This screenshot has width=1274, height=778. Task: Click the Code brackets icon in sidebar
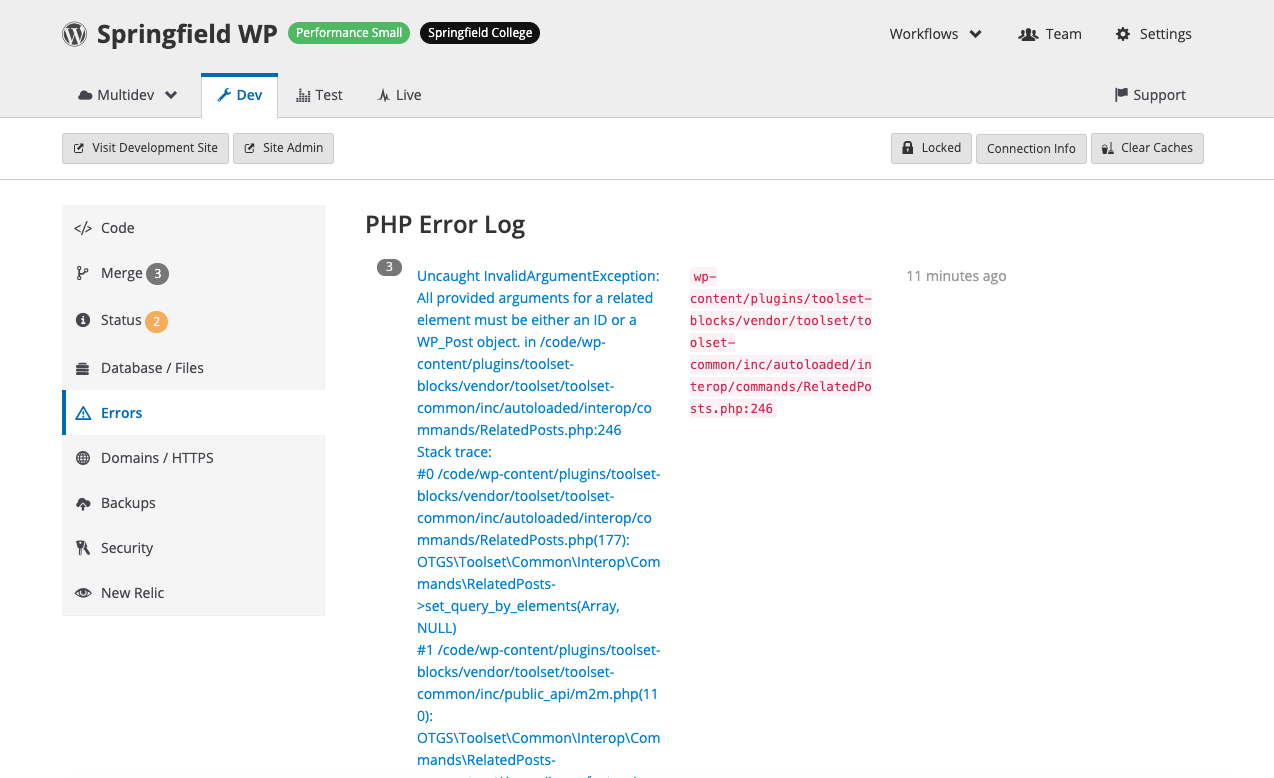tap(83, 228)
